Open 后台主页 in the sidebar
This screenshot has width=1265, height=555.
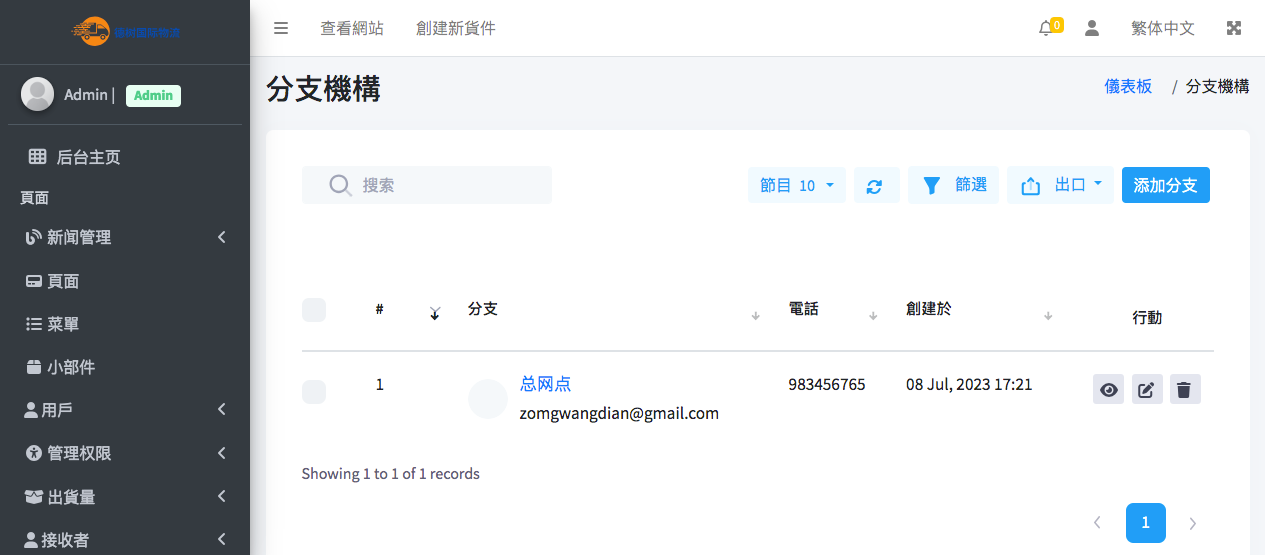tap(88, 157)
